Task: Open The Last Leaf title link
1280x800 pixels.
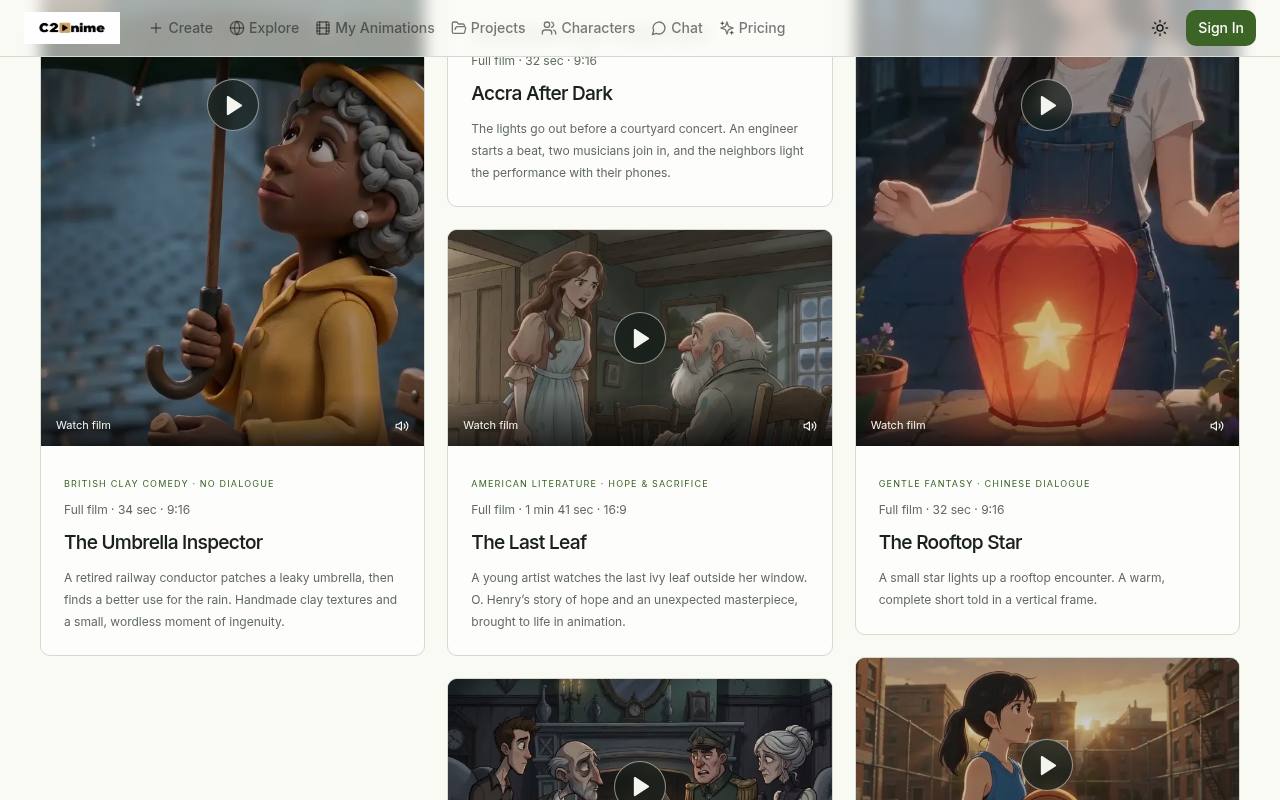Action: pos(529,542)
